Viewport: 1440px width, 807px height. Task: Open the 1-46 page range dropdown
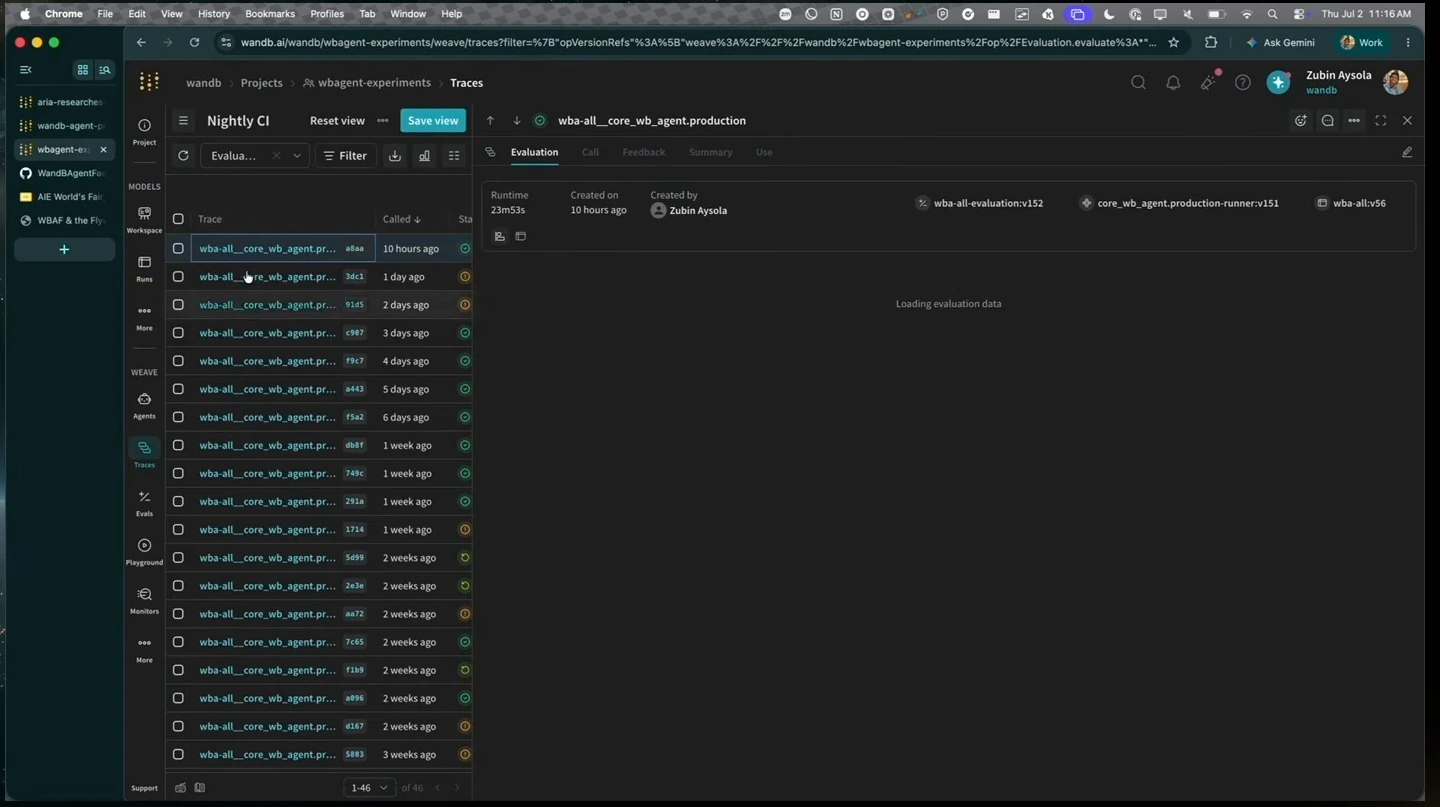pyautogui.click(x=369, y=788)
